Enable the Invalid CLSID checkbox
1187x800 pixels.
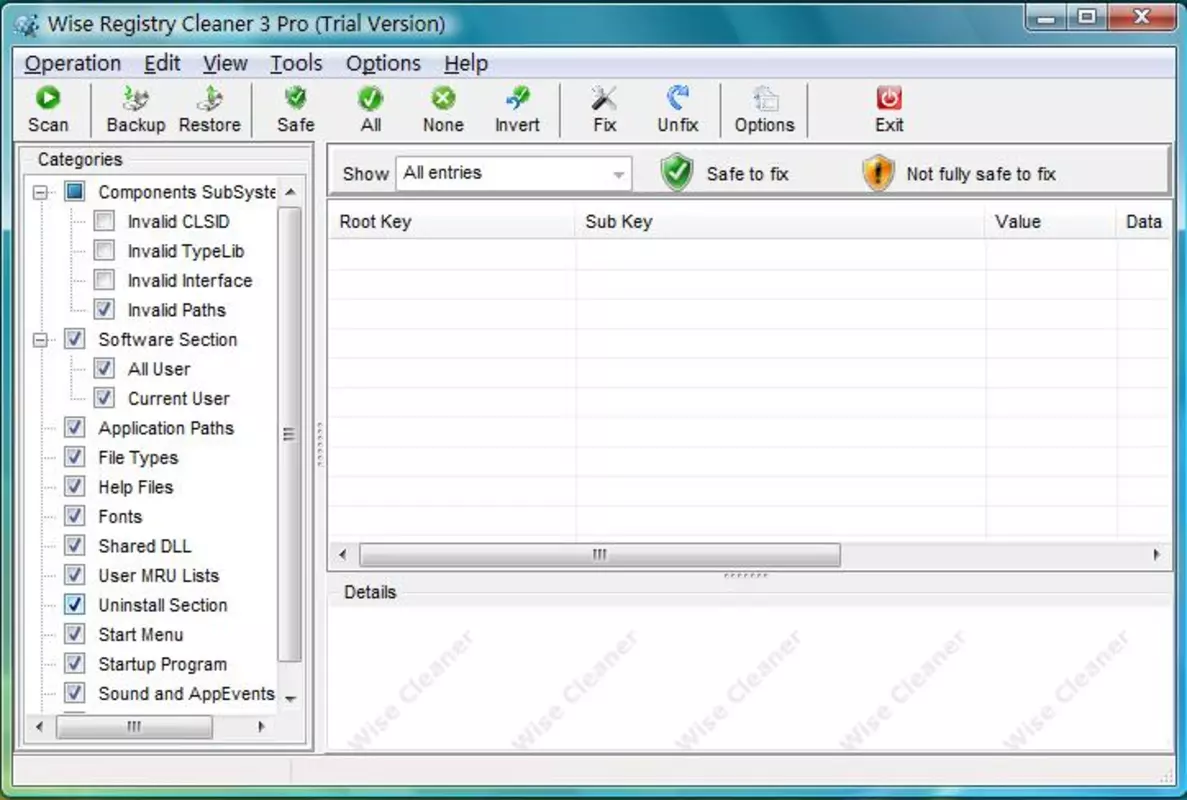point(104,221)
